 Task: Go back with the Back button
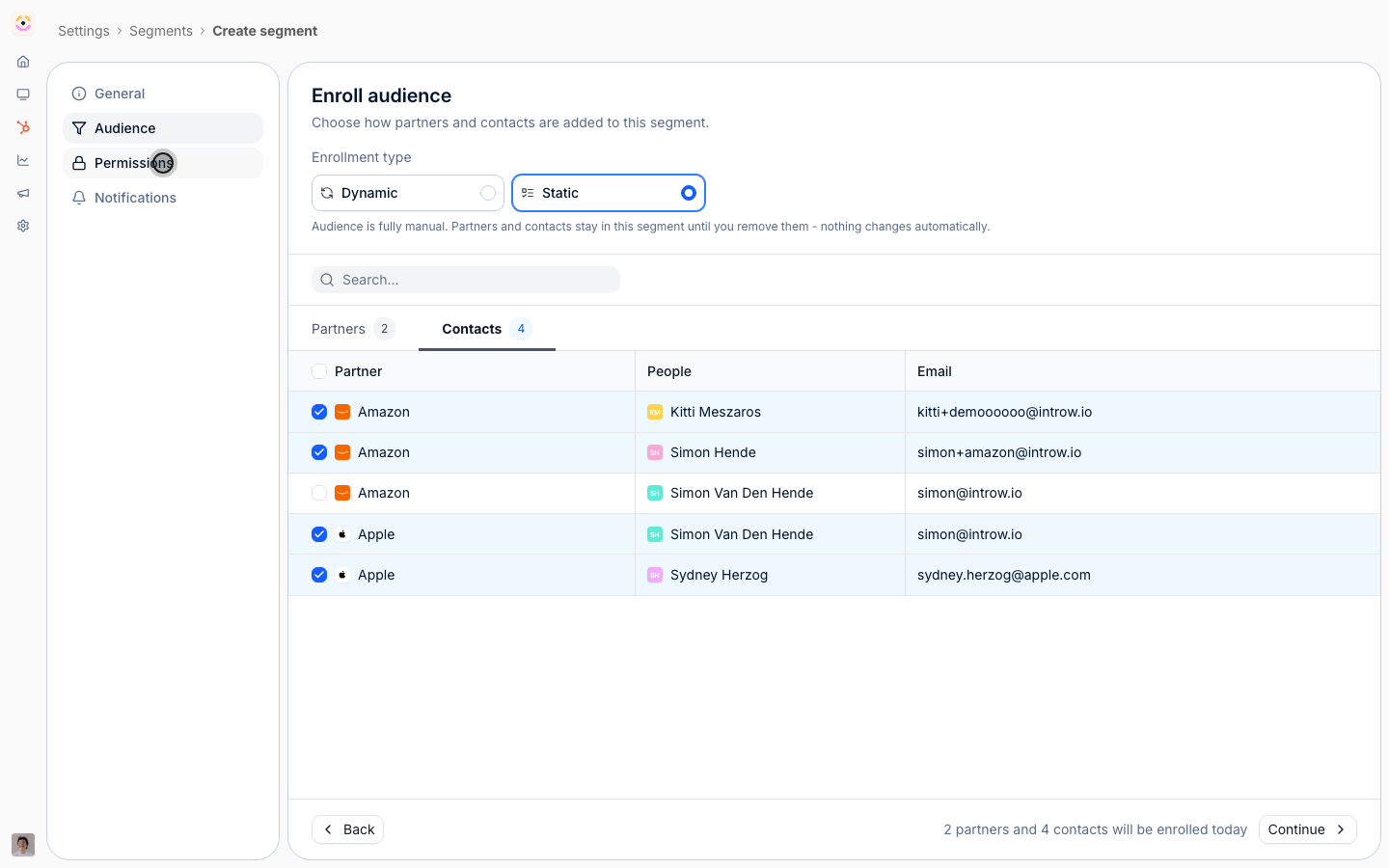coord(347,829)
